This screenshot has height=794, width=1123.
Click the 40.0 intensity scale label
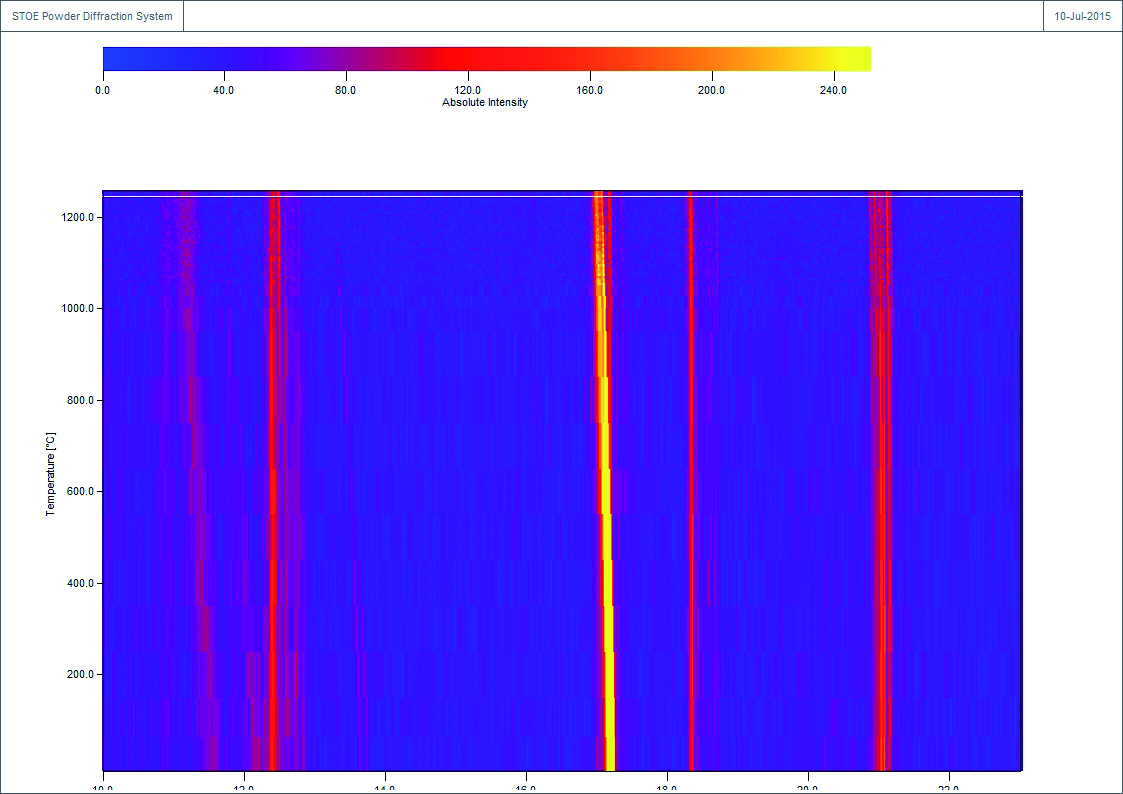[223, 90]
